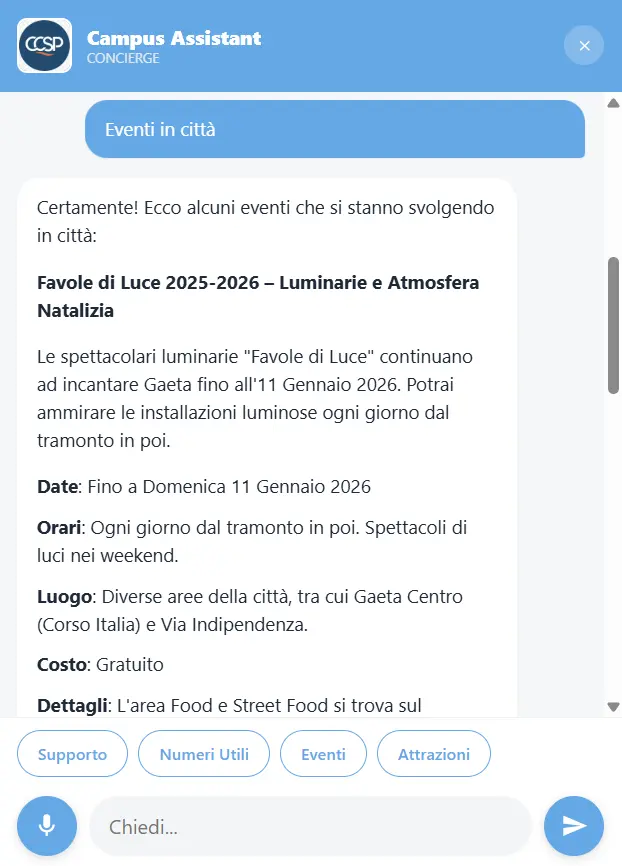This screenshot has height=866, width=622.
Task: Click the Costo: Gratuito line
Action: (x=100, y=664)
